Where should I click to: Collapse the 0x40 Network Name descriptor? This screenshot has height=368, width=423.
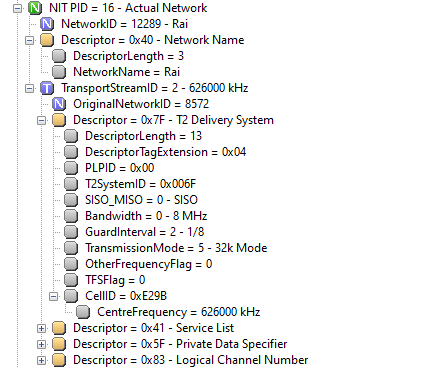[x=29, y=40]
